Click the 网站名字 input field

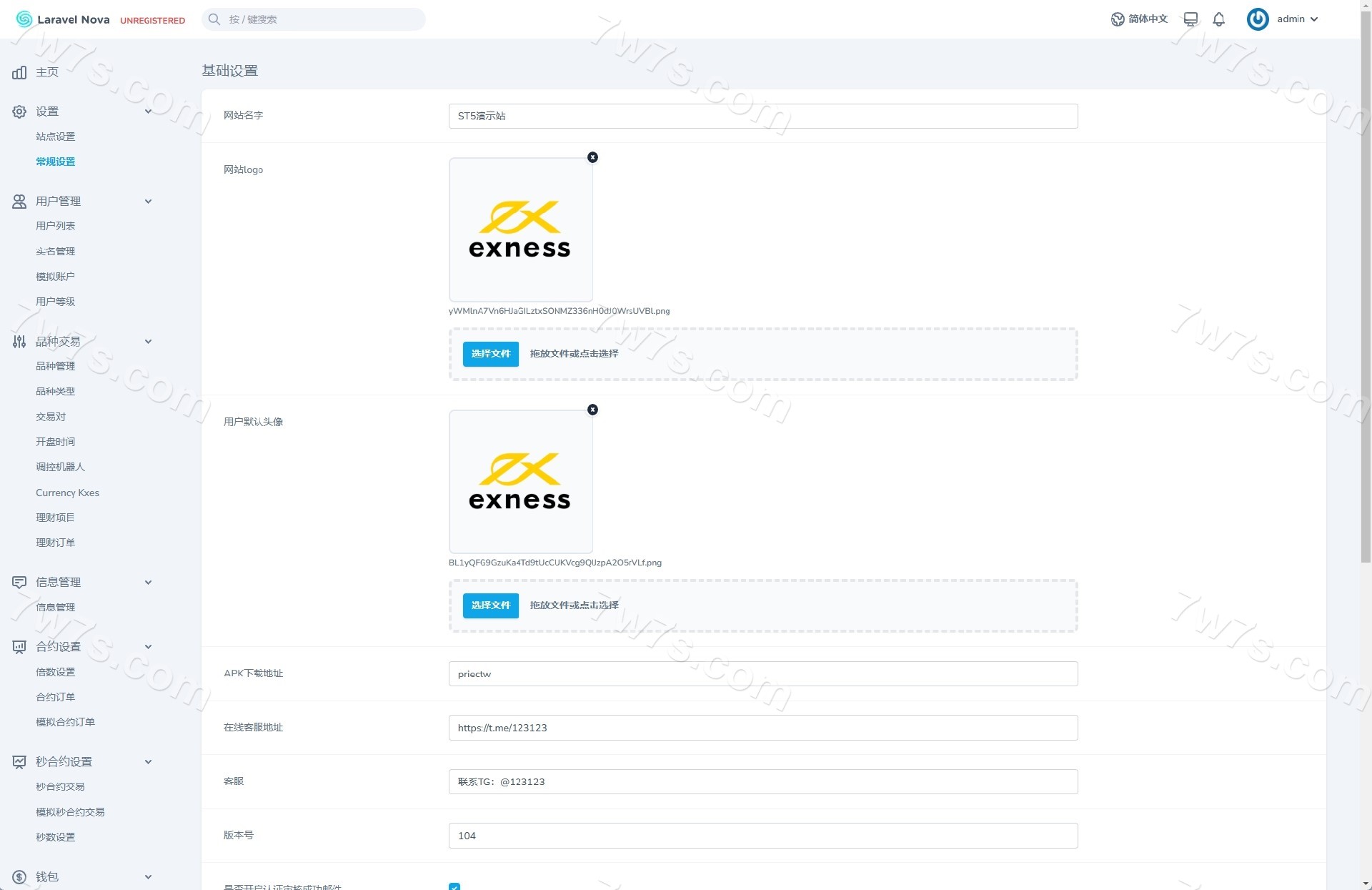pyautogui.click(x=762, y=116)
